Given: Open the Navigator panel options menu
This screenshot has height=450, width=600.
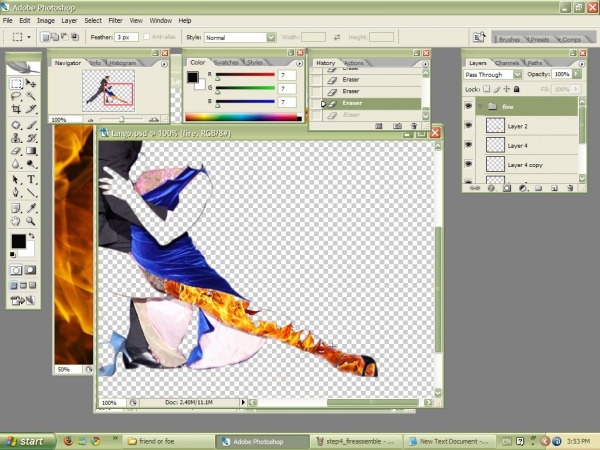Looking at the screenshot, I should pyautogui.click(x=164, y=64).
